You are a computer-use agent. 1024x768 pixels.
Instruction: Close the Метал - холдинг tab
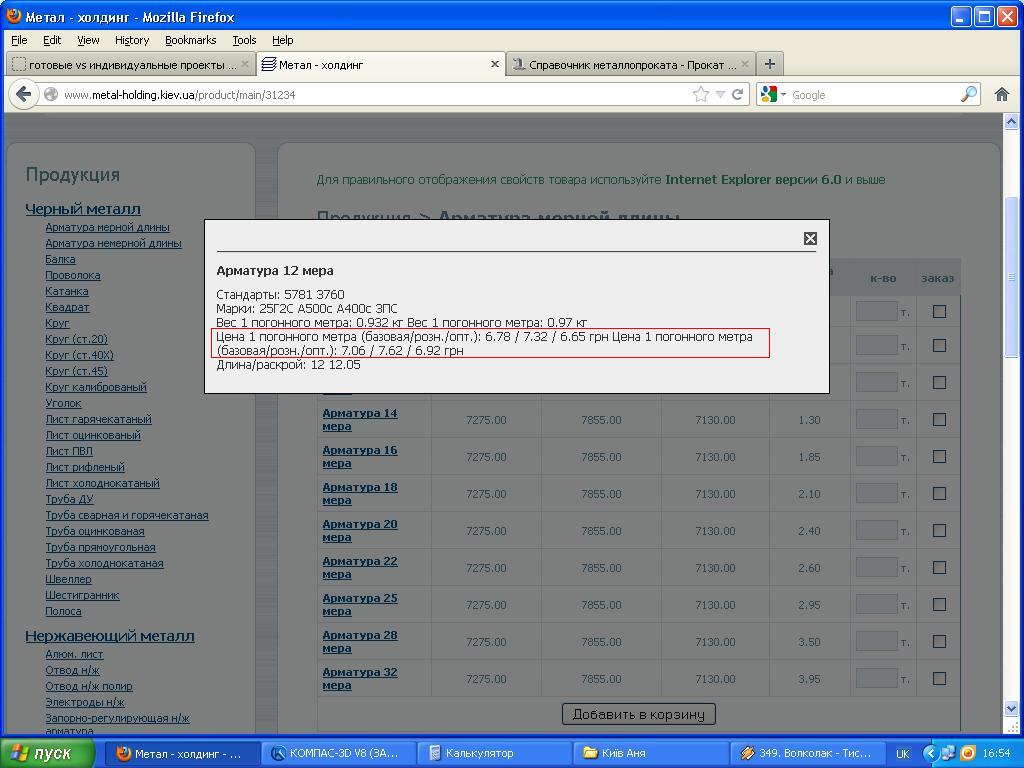coord(494,64)
